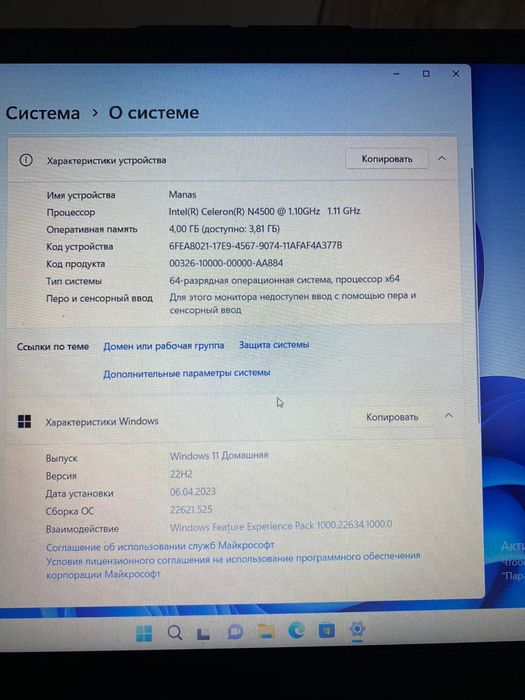Open Дополнительные параметры системы link
The image size is (525, 700).
pos(187,373)
